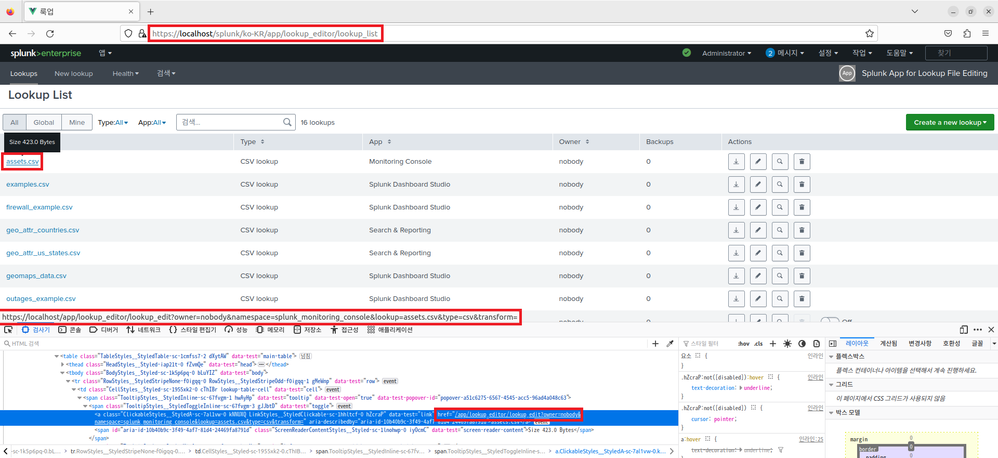The height and width of the screenshot is (458, 998).
Task: Open the outages_example.csv lookup link
Action: (x=41, y=299)
